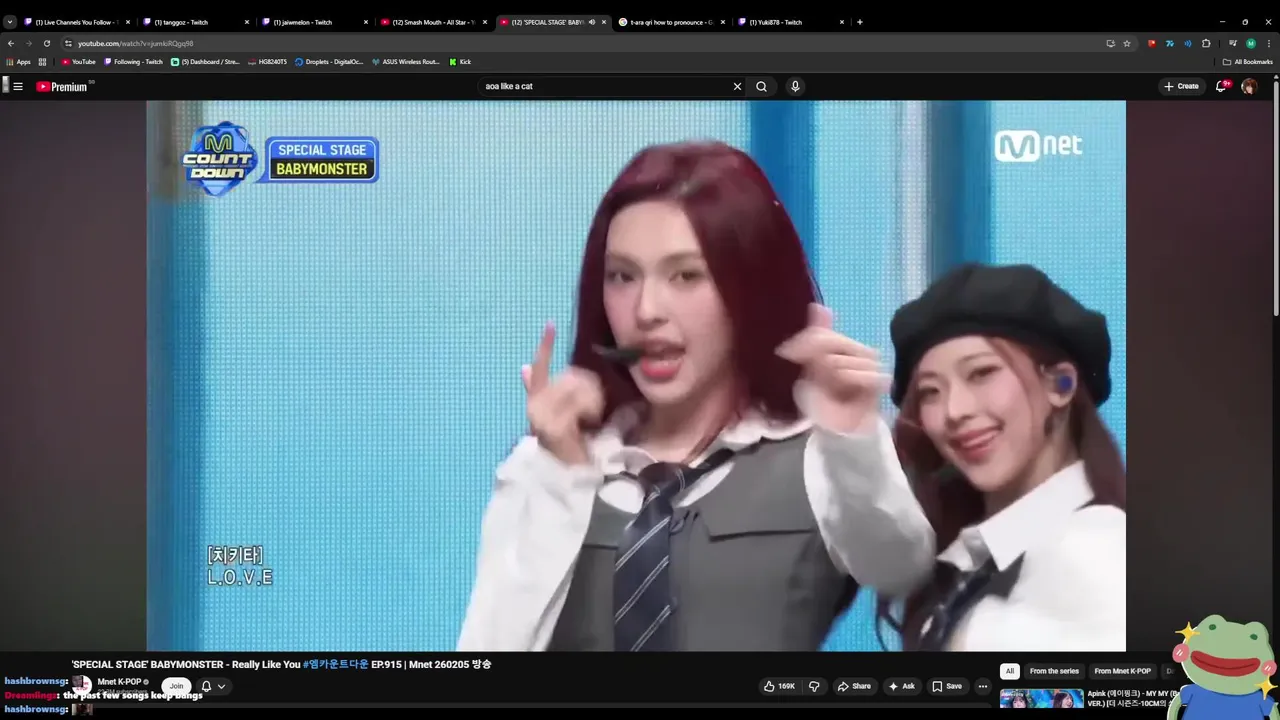Bookmark this page with star icon
The image size is (1280, 720).
1127,43
